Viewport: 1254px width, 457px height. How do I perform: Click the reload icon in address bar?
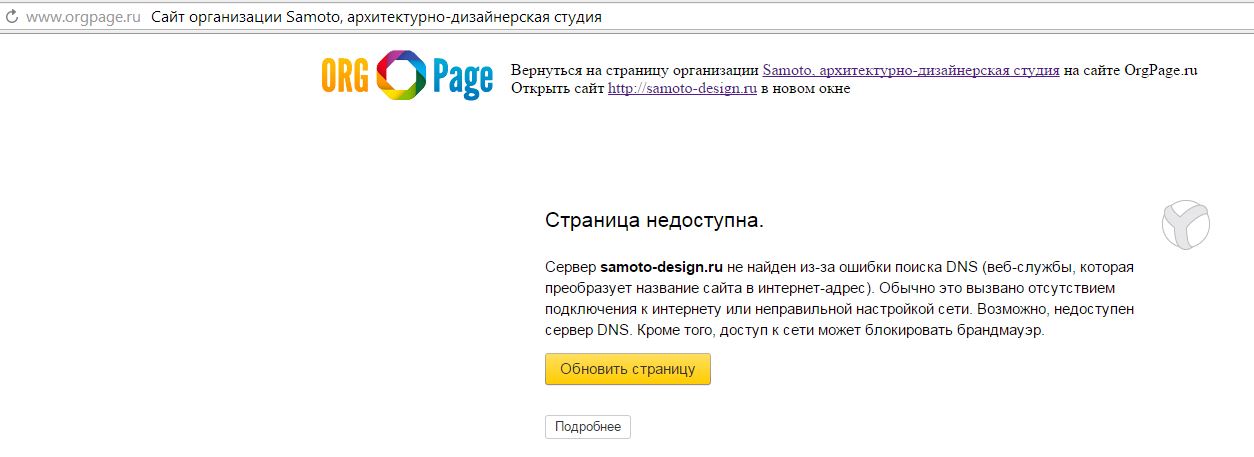click(x=12, y=18)
